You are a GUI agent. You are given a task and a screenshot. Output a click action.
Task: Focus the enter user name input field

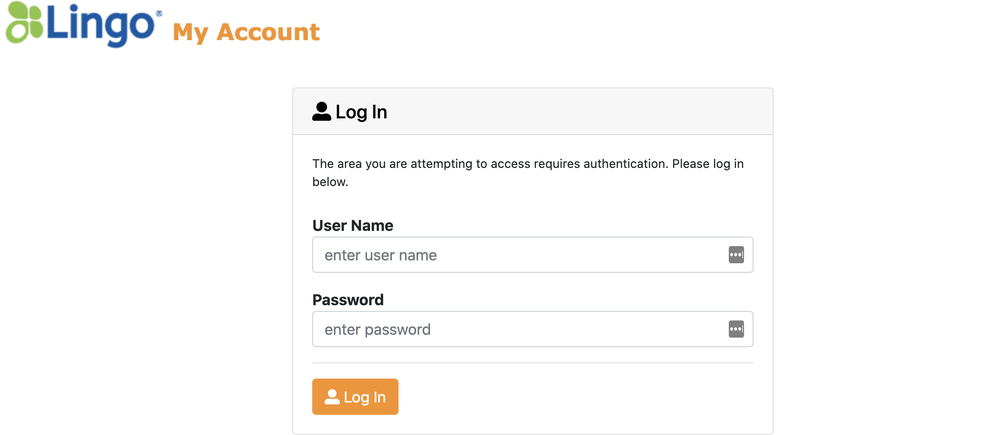pos(533,255)
